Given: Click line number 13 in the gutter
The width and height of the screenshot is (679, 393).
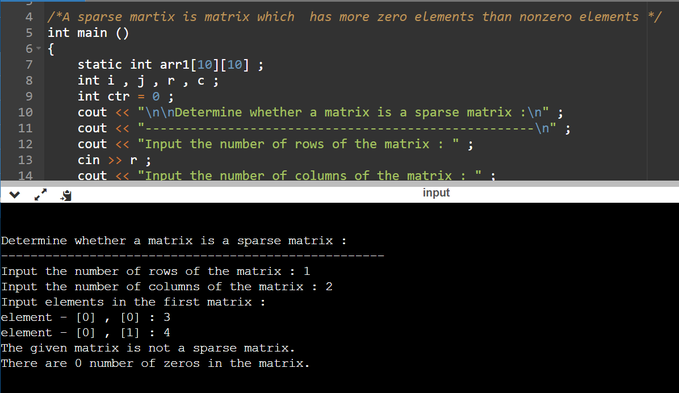Looking at the screenshot, I should pos(25,160).
